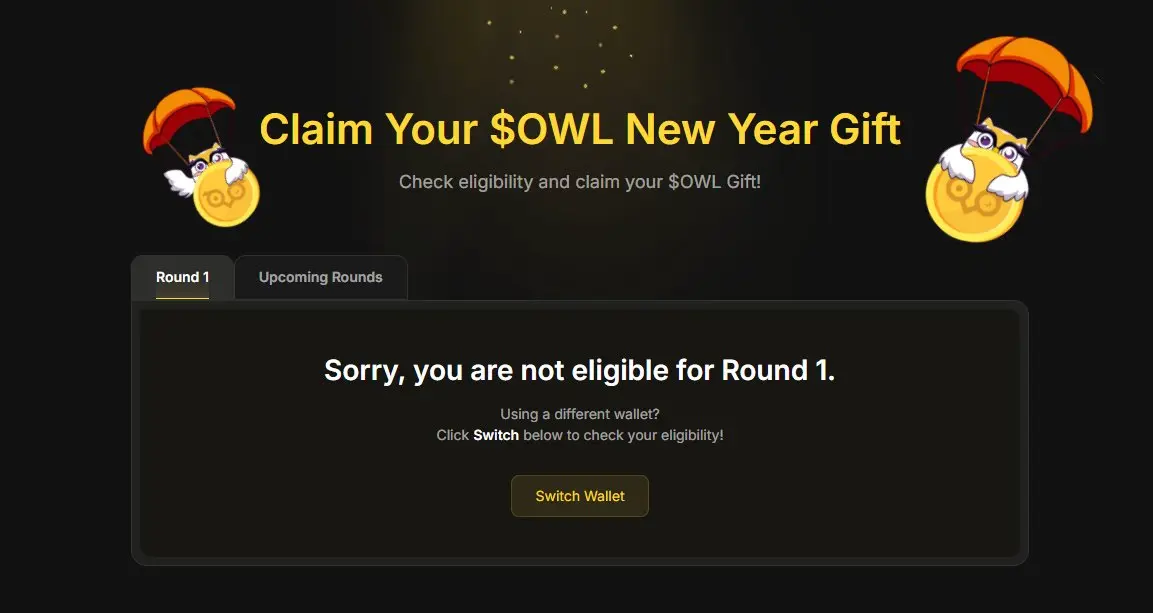Switch to the Upcoming Rounds tab

tap(320, 277)
